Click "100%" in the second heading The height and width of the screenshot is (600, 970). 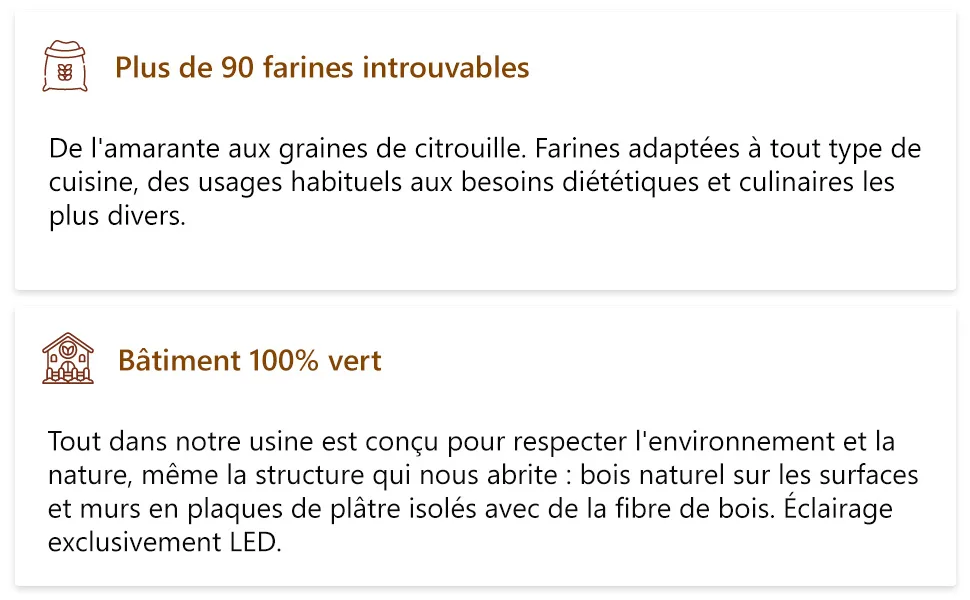pos(284,361)
